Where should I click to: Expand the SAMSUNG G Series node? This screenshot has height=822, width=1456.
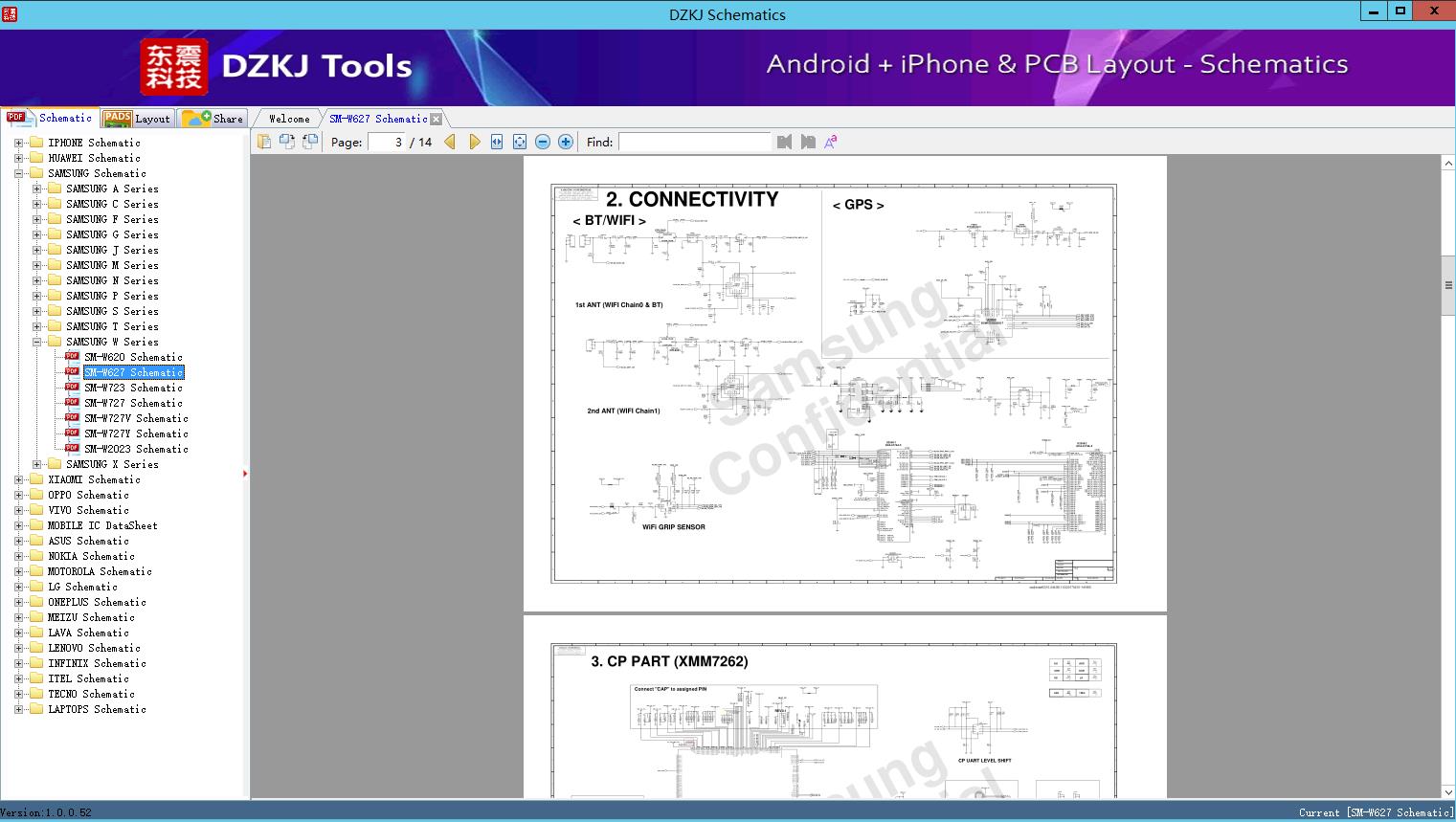click(36, 234)
